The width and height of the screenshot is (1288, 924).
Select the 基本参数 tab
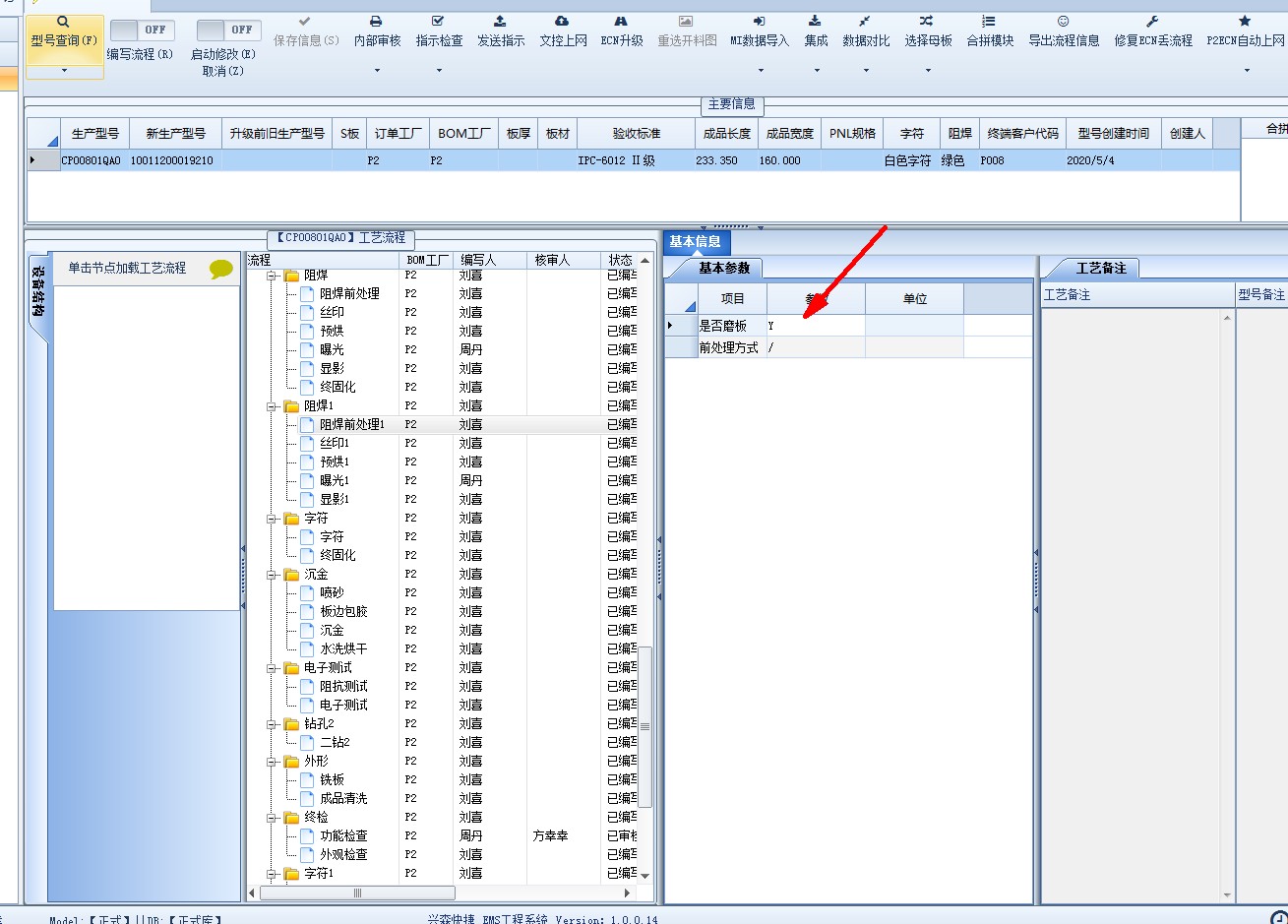723,268
